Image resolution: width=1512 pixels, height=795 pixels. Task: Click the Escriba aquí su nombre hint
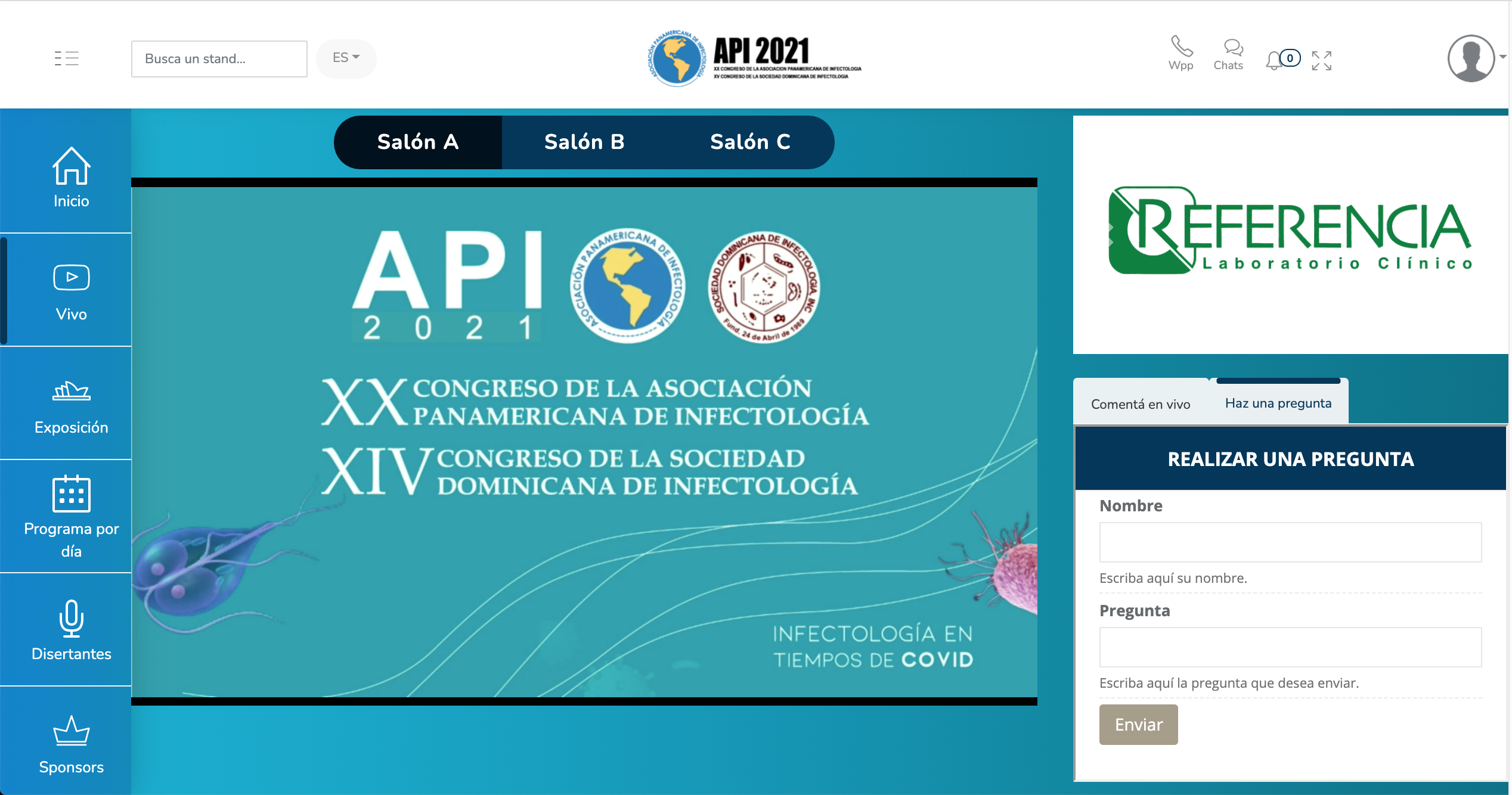click(1173, 577)
